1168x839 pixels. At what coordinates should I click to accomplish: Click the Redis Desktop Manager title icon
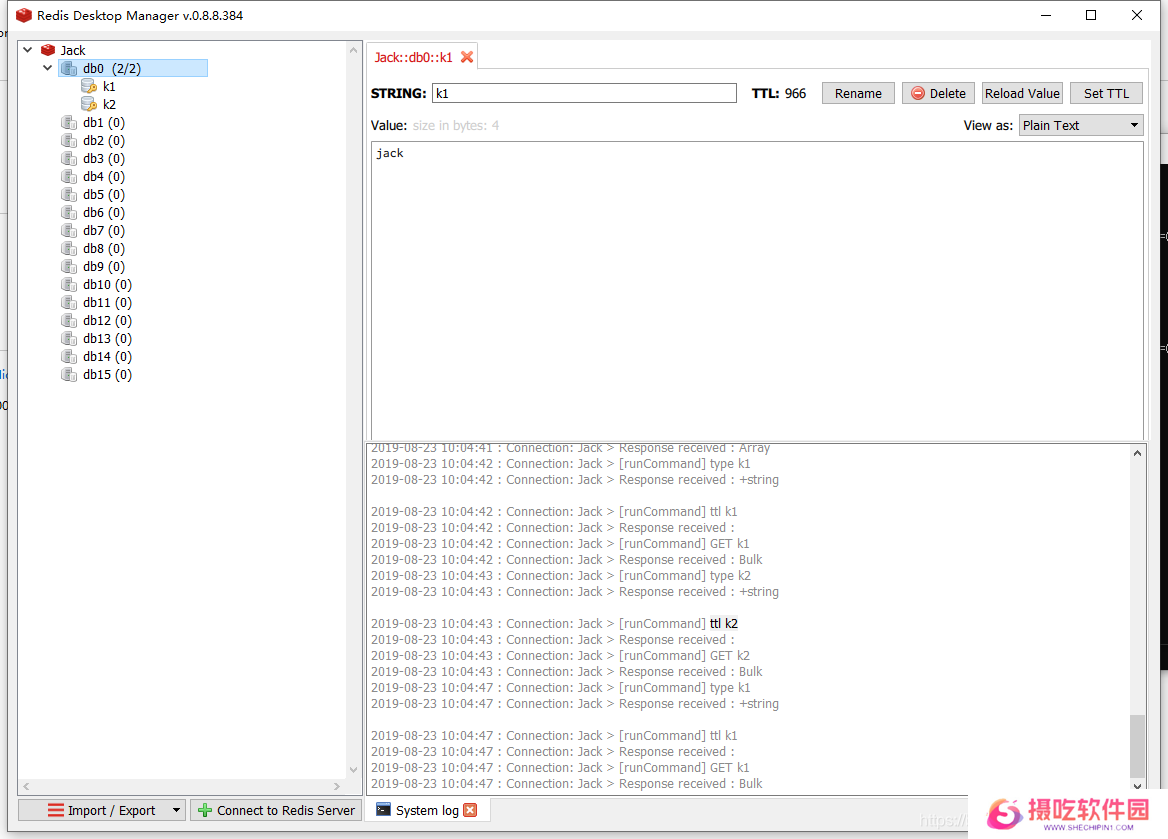[24, 15]
